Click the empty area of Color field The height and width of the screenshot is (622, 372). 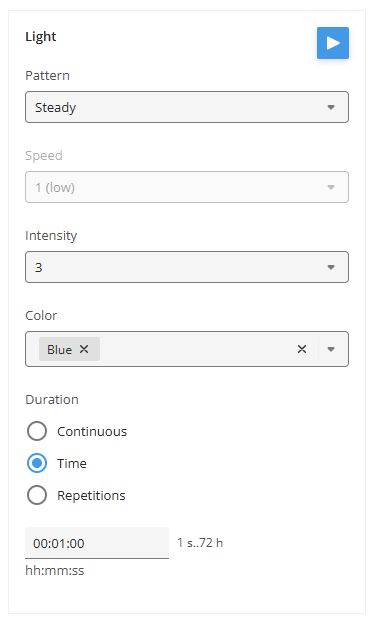tap(194, 349)
